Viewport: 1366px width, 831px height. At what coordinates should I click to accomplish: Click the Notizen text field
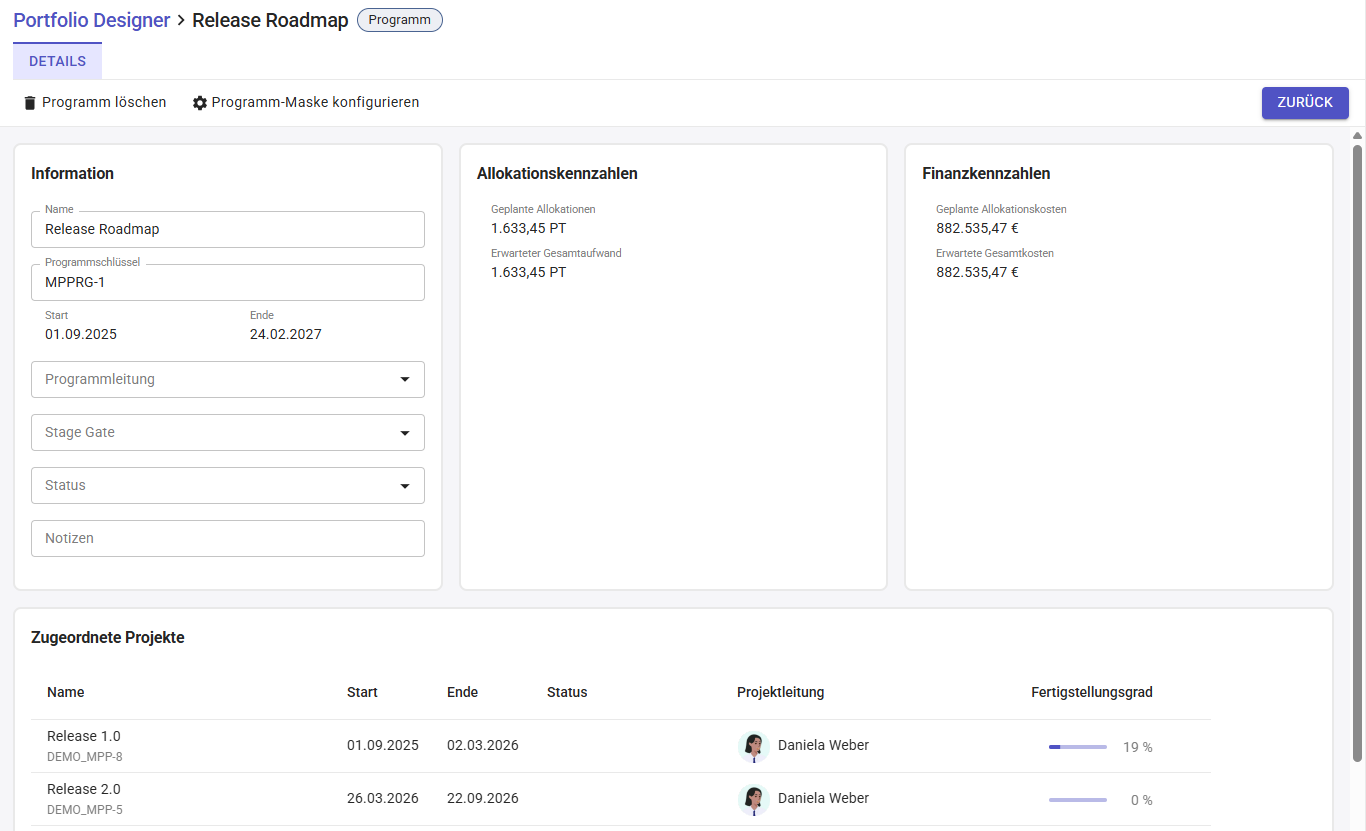point(228,538)
